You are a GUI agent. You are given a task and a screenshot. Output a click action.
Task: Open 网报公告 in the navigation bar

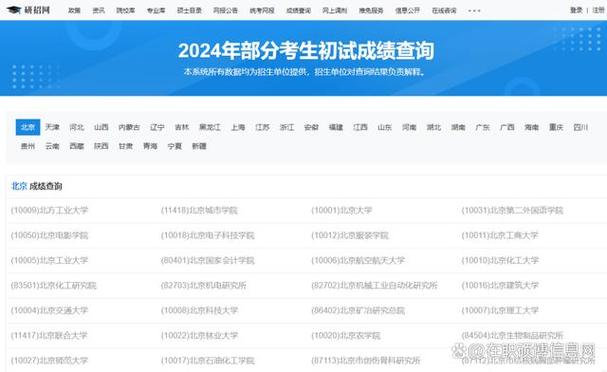coord(225,10)
